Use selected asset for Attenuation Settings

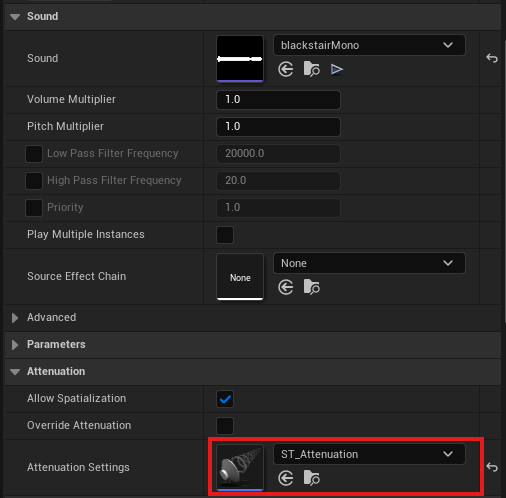(286, 478)
